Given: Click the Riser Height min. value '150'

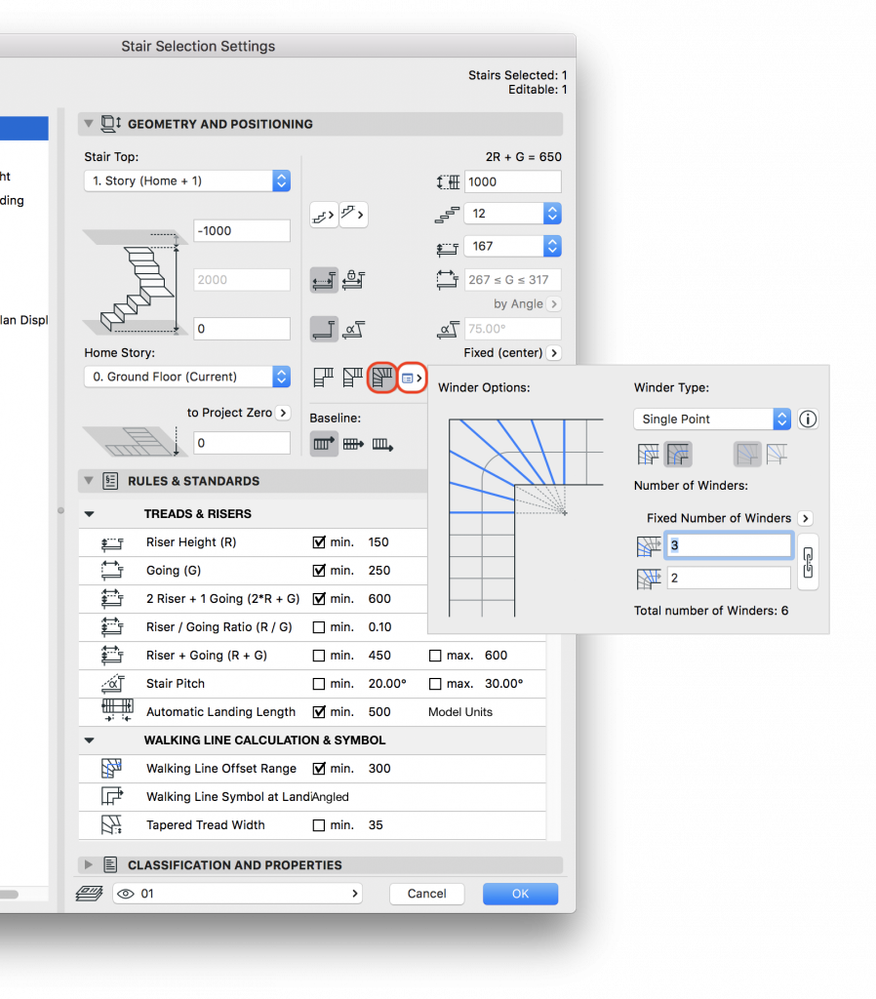Looking at the screenshot, I should point(378,542).
